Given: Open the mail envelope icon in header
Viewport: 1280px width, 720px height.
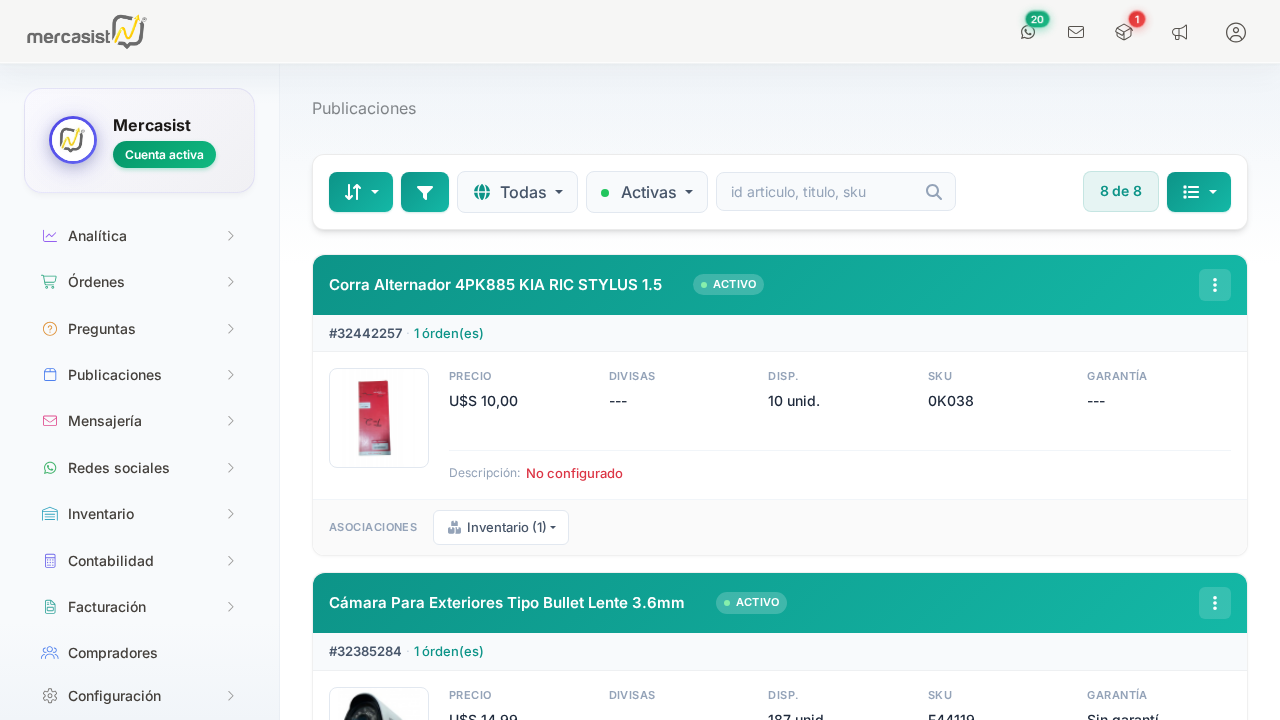Looking at the screenshot, I should (1076, 32).
